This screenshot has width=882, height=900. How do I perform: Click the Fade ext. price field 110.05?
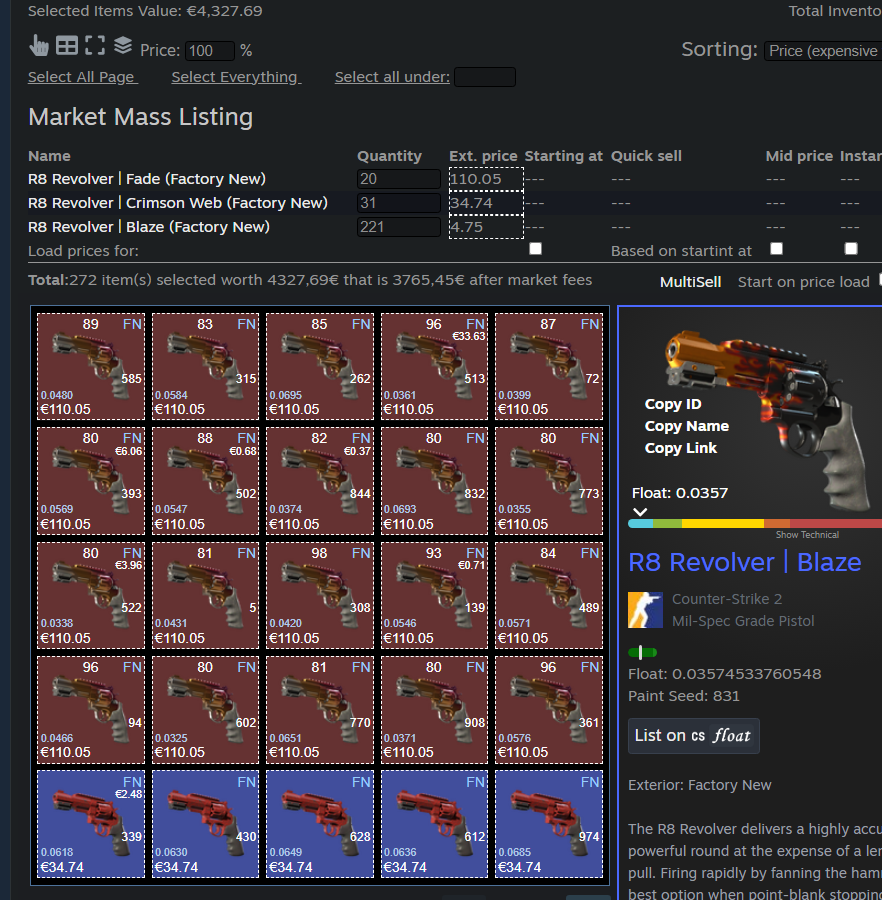[486, 179]
